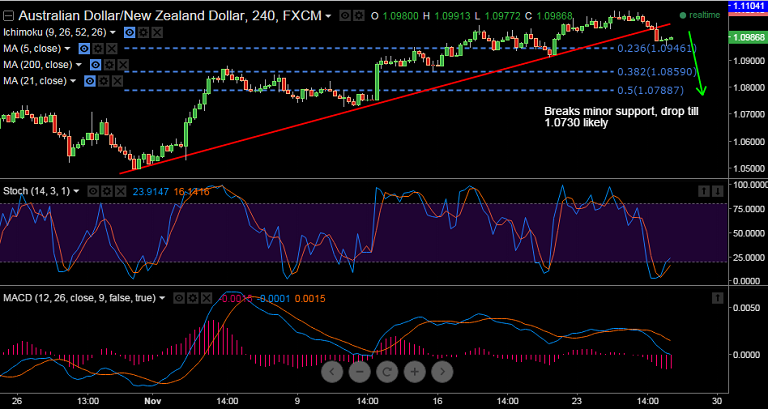Image resolution: width=768 pixels, height=409 pixels.
Task: Pan chart right with forward arrow
Action: pos(442,371)
